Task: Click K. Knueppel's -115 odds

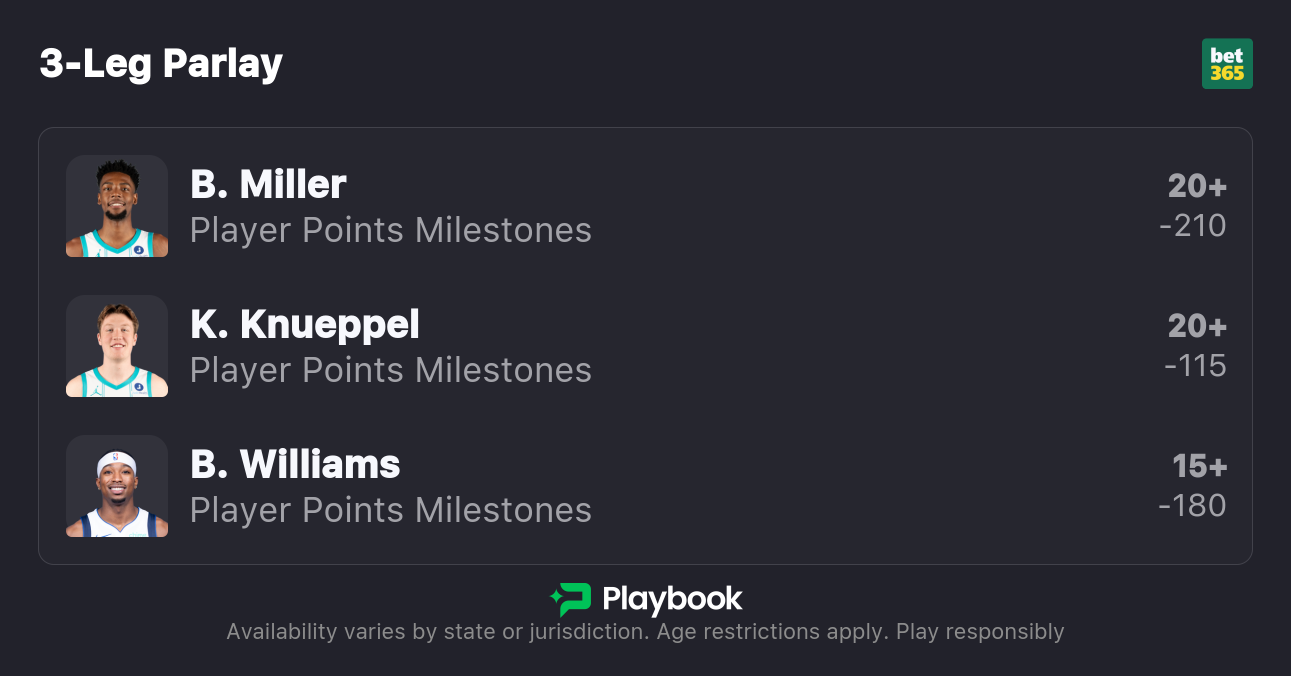Action: click(1195, 366)
